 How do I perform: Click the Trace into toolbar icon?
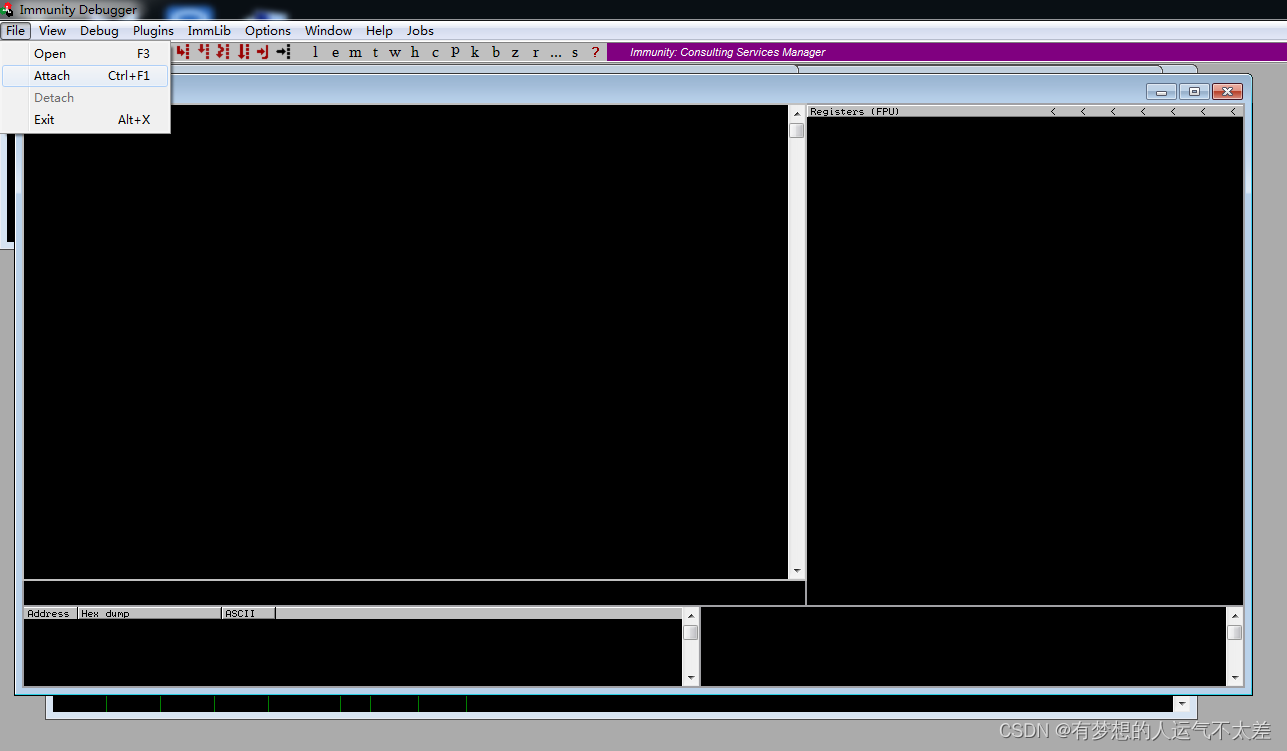[223, 52]
